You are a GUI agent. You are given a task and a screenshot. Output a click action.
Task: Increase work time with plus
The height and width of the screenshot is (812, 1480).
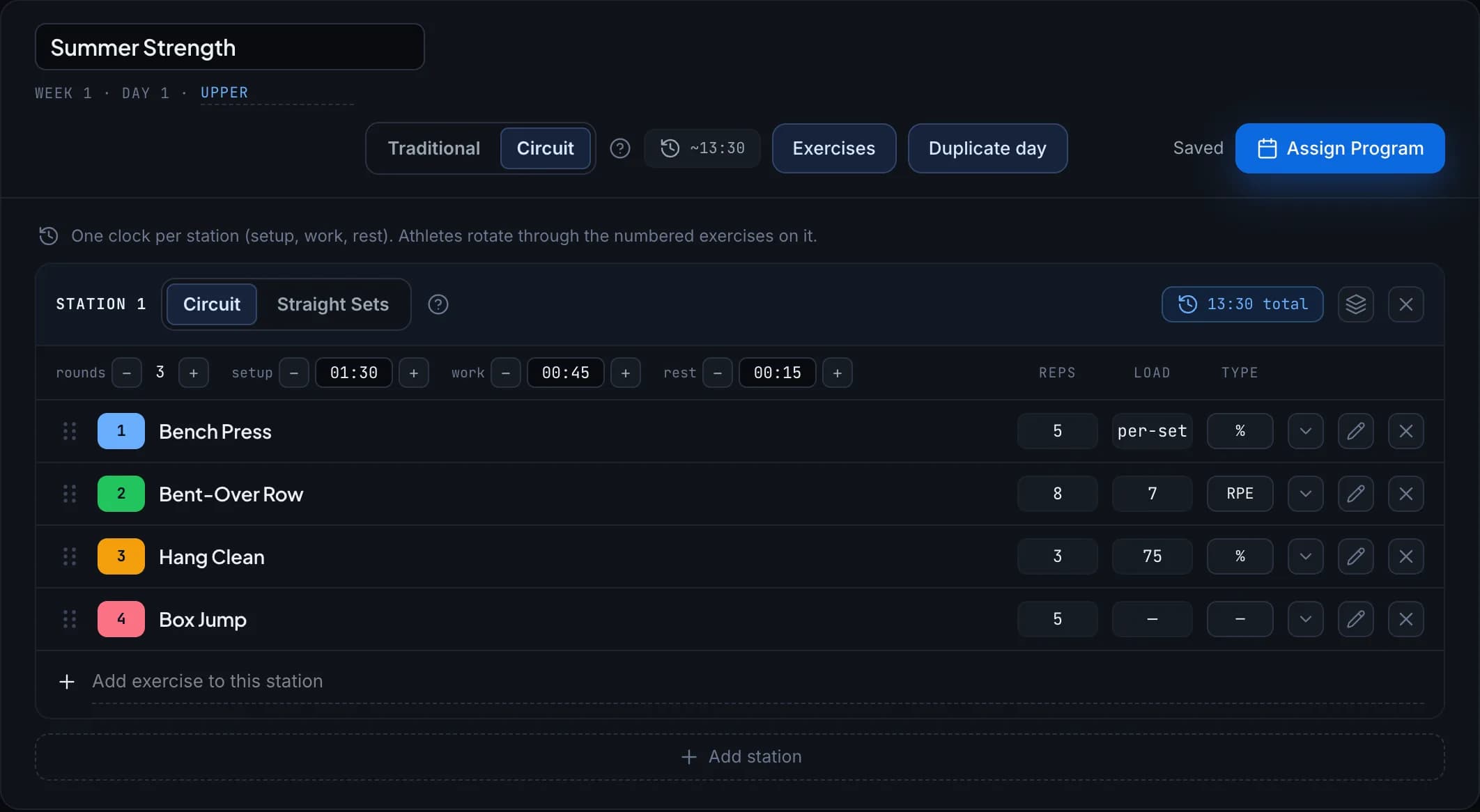626,373
